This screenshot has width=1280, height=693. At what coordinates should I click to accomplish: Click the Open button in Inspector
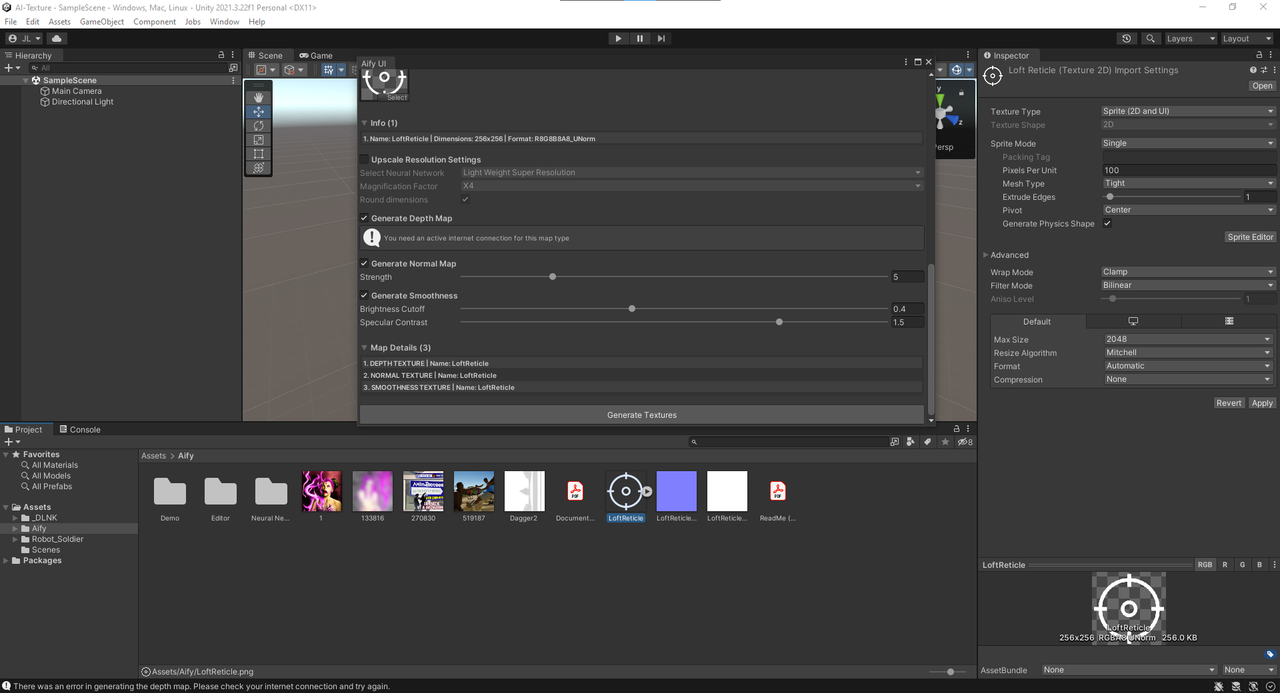[x=1262, y=86]
